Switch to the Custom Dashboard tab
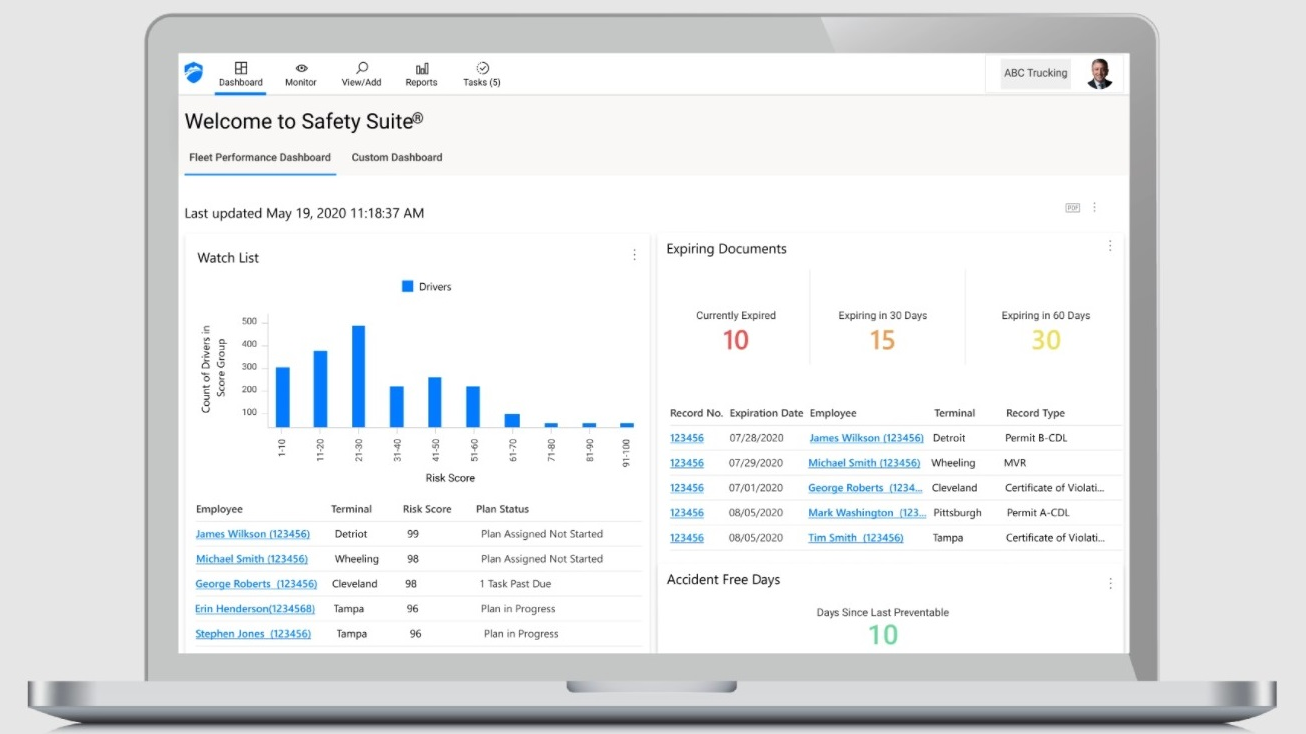Viewport: 1306px width, 734px height. pyautogui.click(x=396, y=157)
